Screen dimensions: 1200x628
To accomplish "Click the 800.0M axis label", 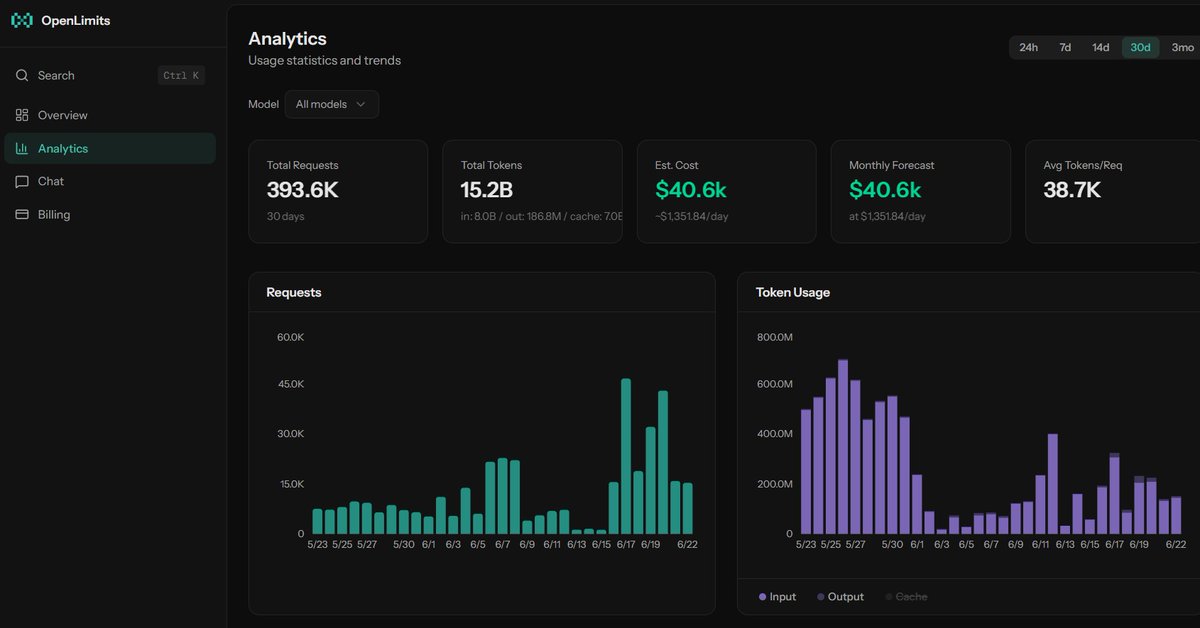I will [x=775, y=337].
